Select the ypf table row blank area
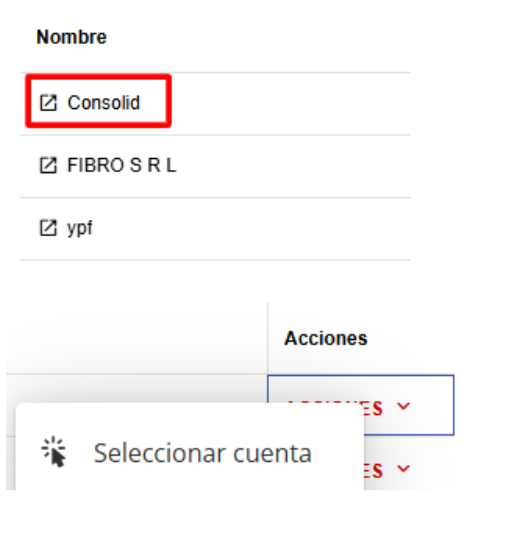The width and height of the screenshot is (508, 535). coord(252,229)
